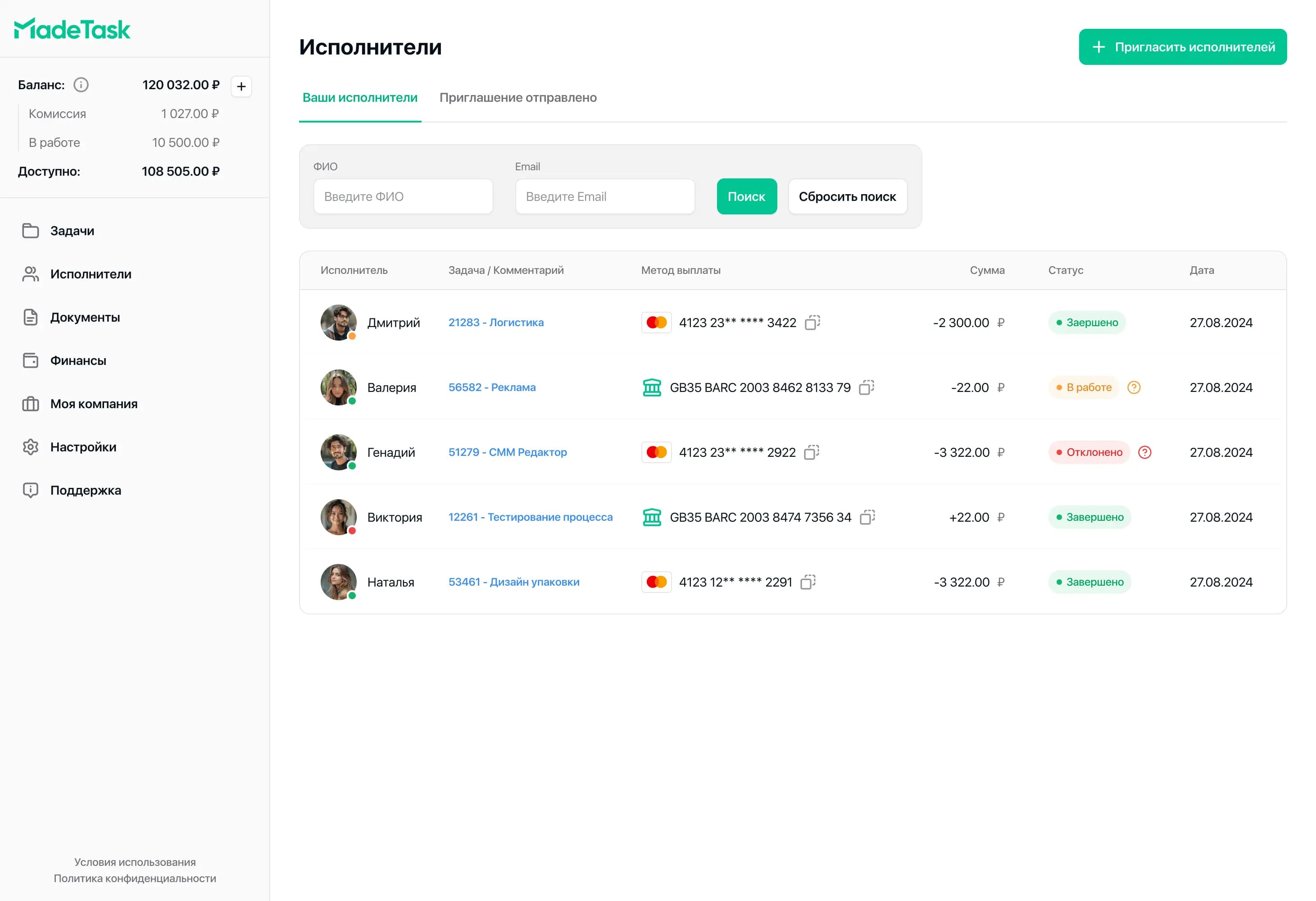Focus the Введите Email input field
The height and width of the screenshot is (901, 1316).
coord(605,196)
